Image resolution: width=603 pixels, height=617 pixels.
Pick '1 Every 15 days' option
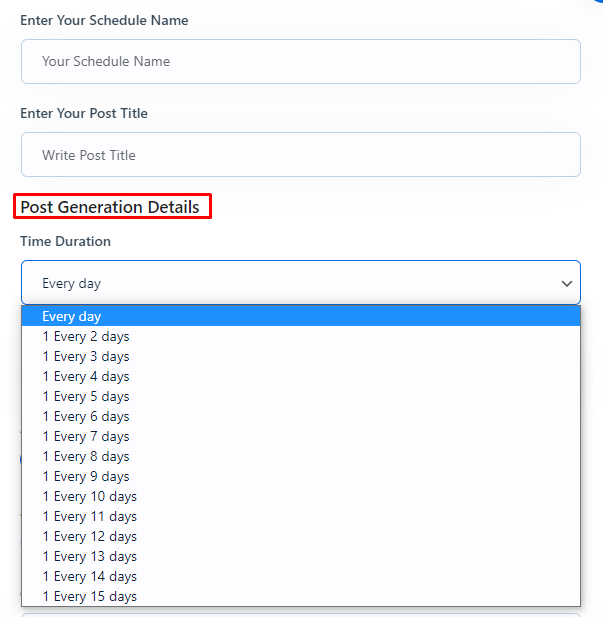coord(301,597)
